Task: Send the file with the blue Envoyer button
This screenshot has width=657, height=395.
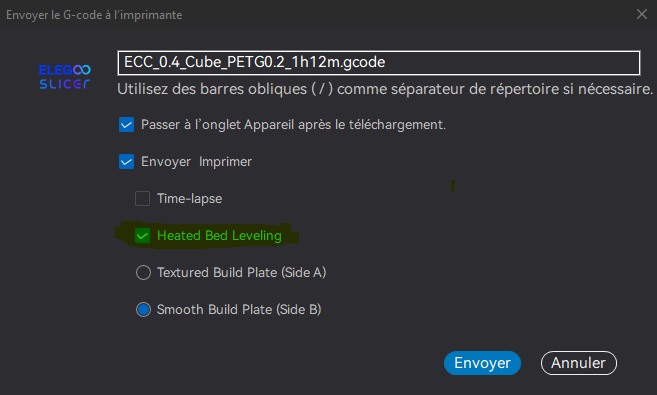Action: (x=482, y=363)
